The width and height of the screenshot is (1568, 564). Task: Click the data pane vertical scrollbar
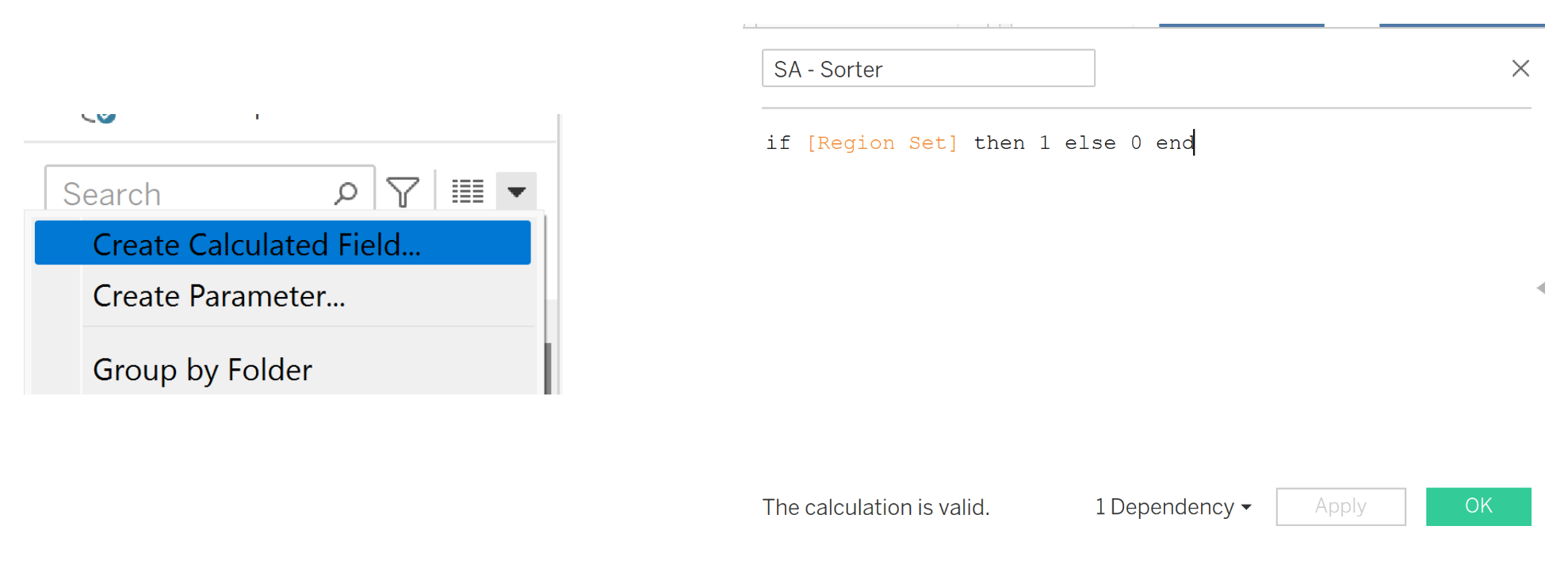(548, 367)
